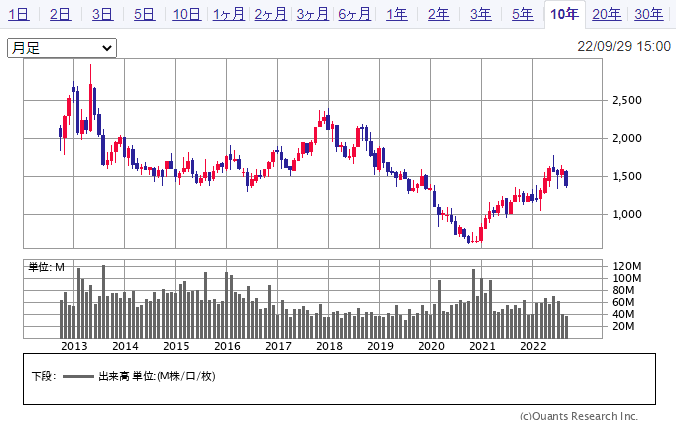Screen dimensions: 676x426
Task: Click the 2019 year axis label
Action: 380,346
